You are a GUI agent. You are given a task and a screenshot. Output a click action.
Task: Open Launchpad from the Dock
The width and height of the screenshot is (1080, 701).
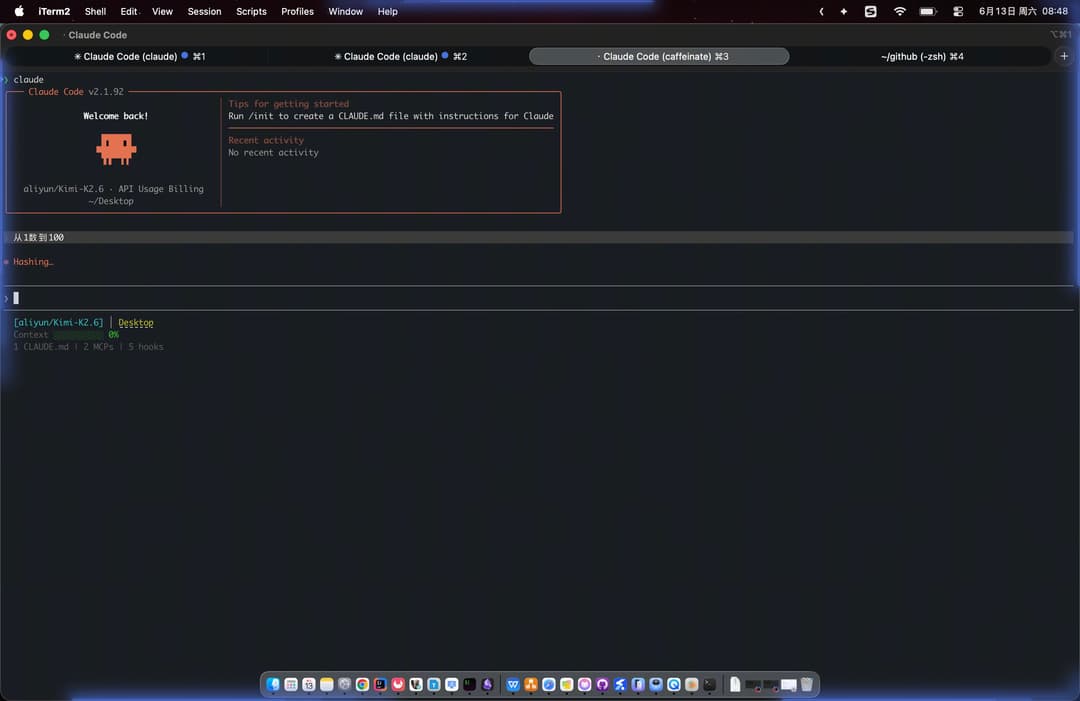tap(291, 684)
